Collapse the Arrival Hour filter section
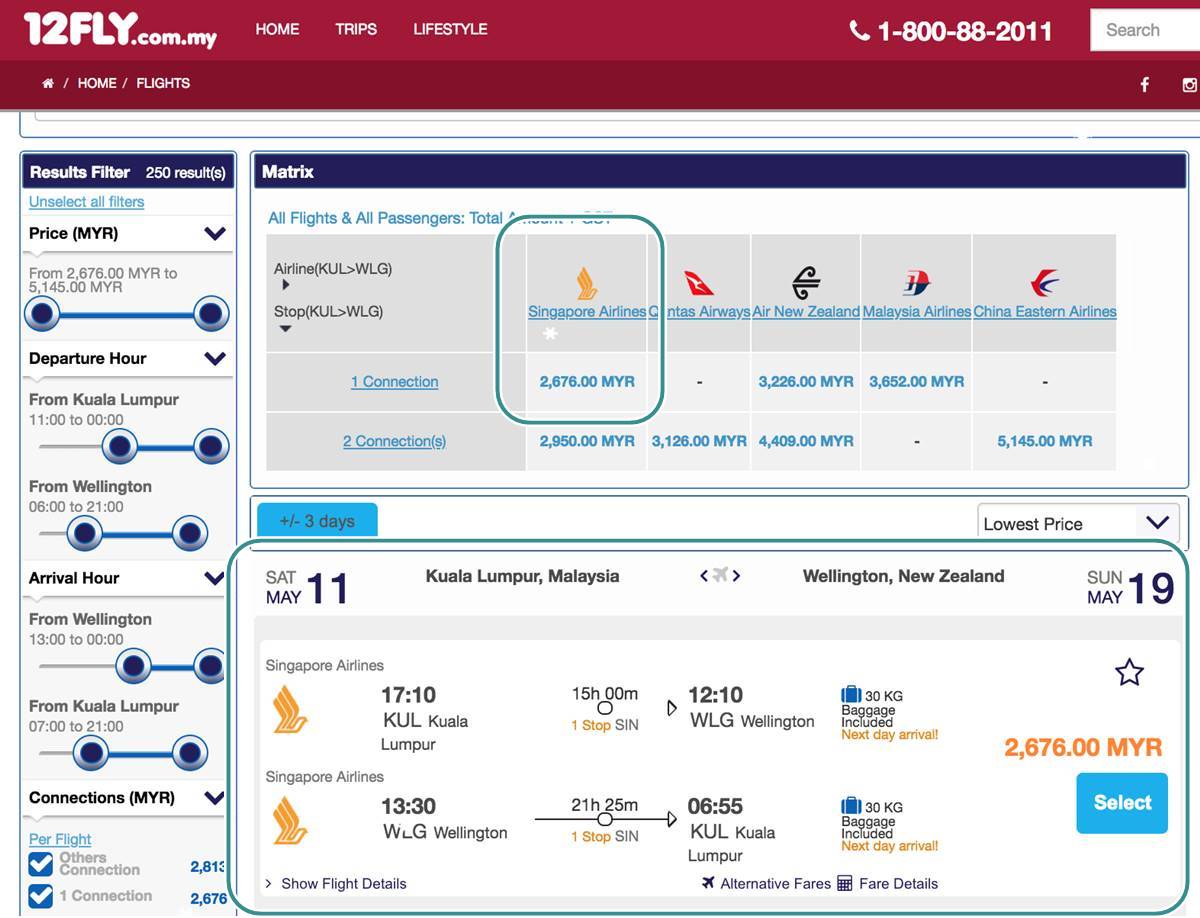 (215, 578)
